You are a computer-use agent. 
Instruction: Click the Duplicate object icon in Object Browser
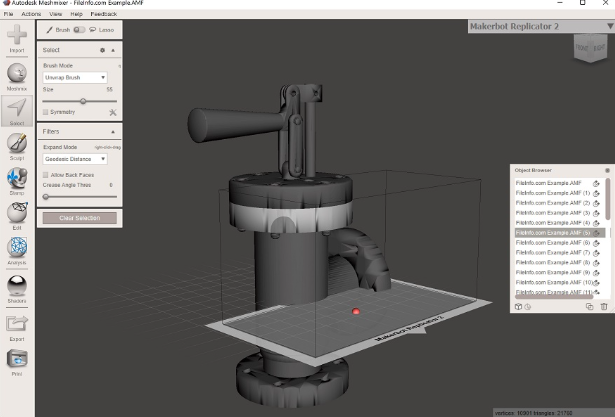pyautogui.click(x=589, y=307)
